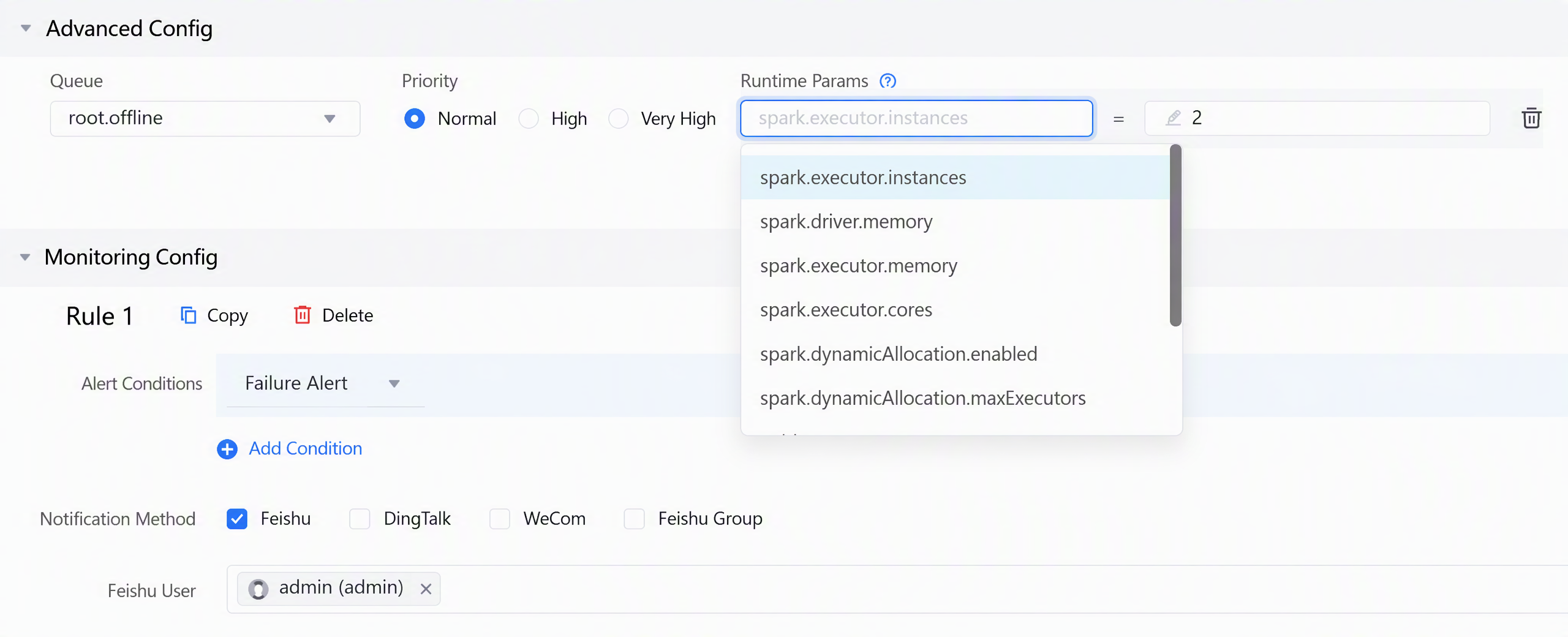Select the Normal priority radio button
This screenshot has height=637, width=1568.
click(415, 118)
